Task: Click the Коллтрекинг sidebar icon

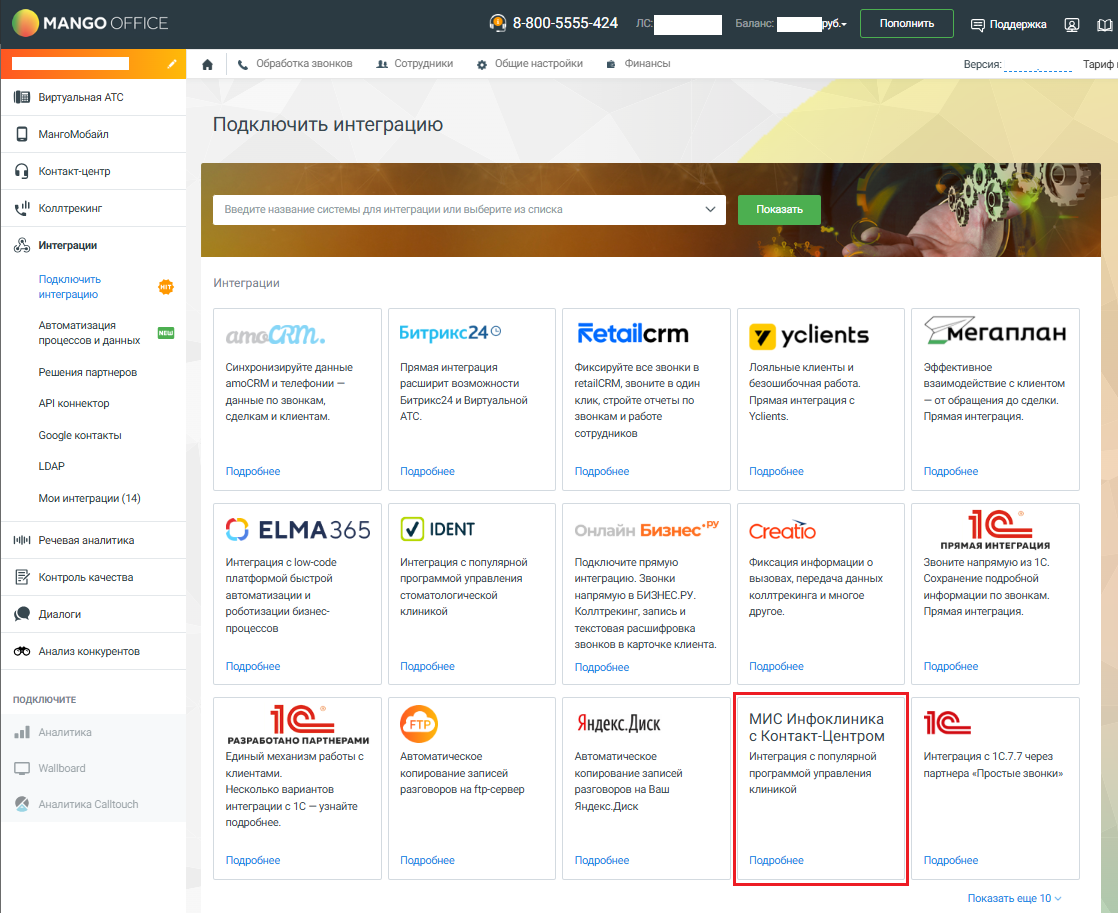Action: click(22, 208)
